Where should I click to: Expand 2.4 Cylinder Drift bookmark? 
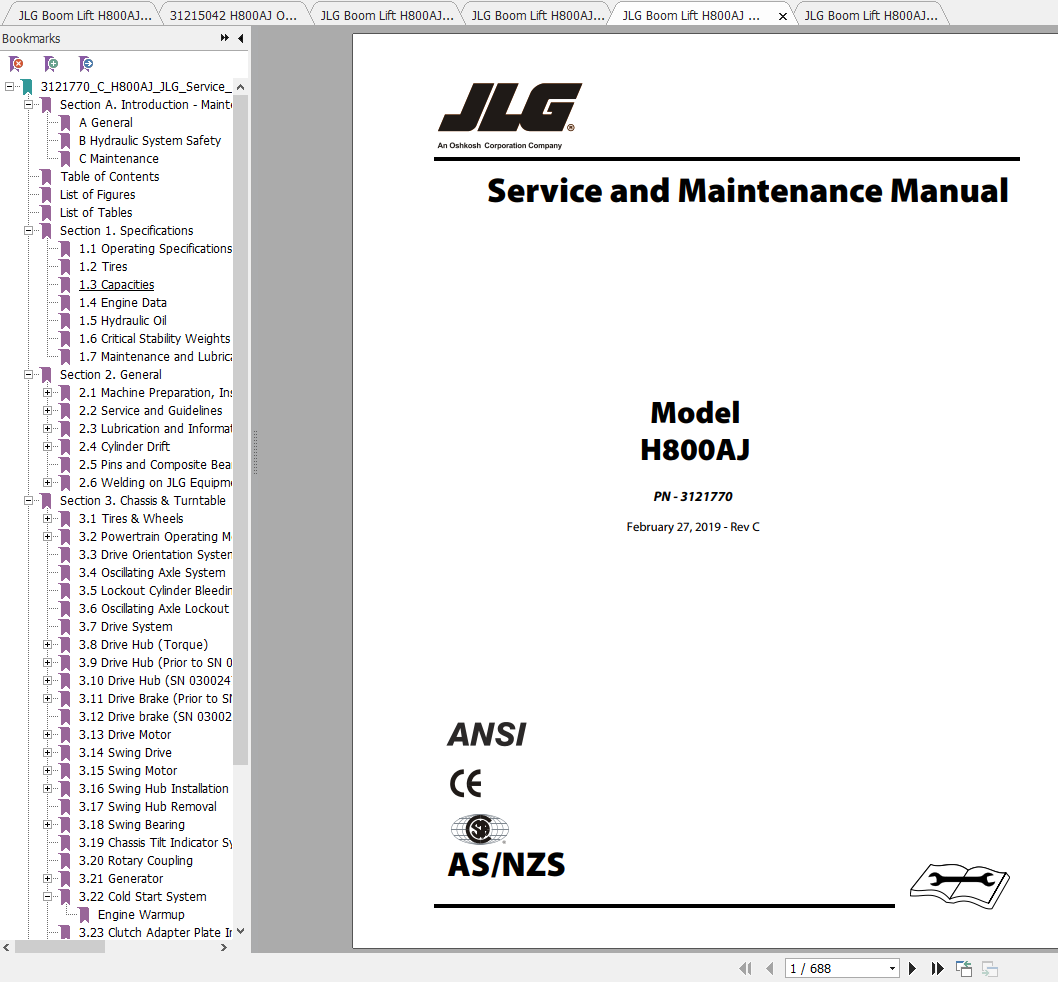[47, 446]
